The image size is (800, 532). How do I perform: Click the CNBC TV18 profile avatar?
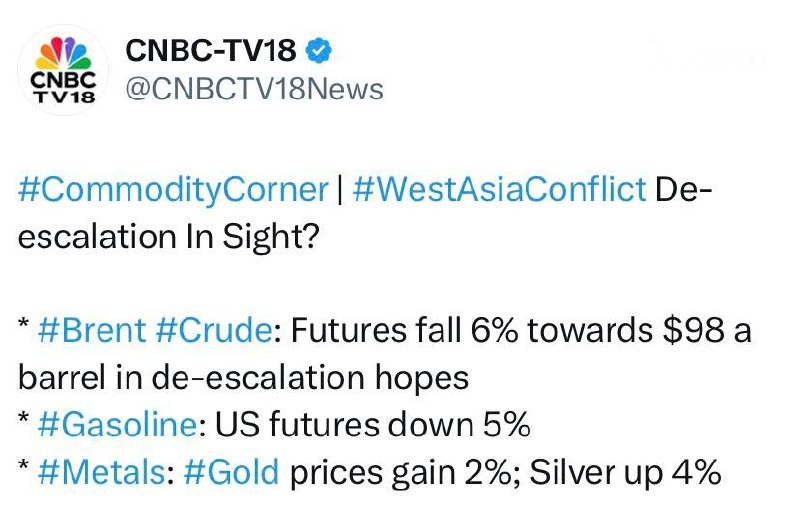[x=64, y=70]
